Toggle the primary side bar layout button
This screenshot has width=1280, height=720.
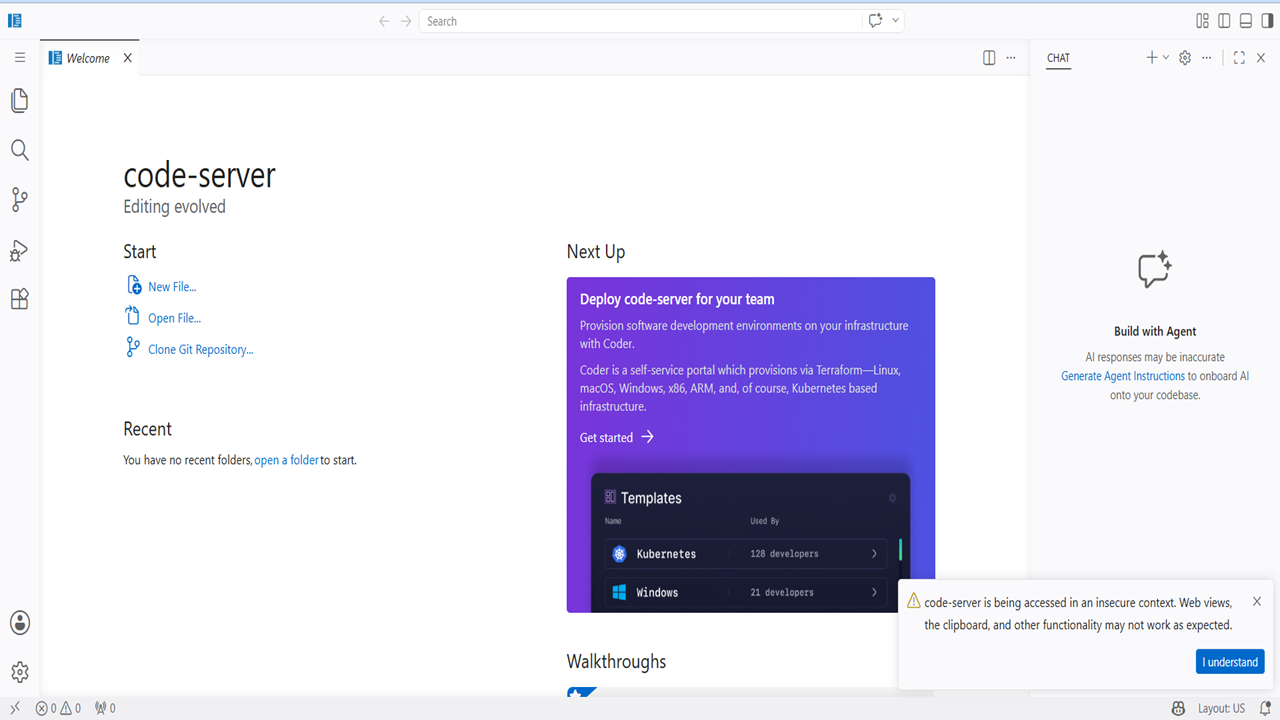(1224, 21)
